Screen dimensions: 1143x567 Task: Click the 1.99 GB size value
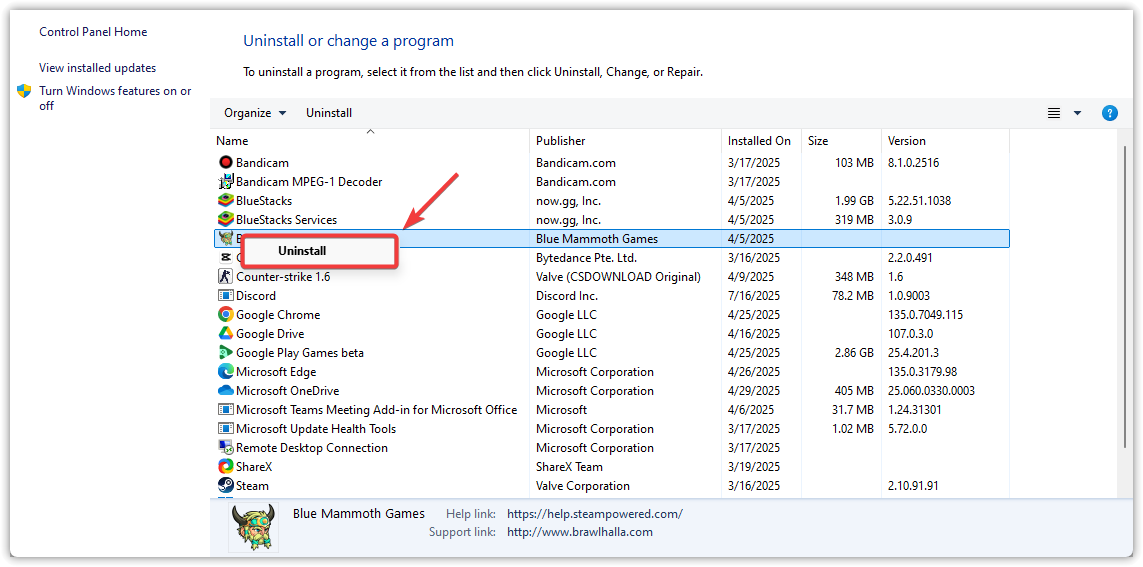(x=854, y=200)
